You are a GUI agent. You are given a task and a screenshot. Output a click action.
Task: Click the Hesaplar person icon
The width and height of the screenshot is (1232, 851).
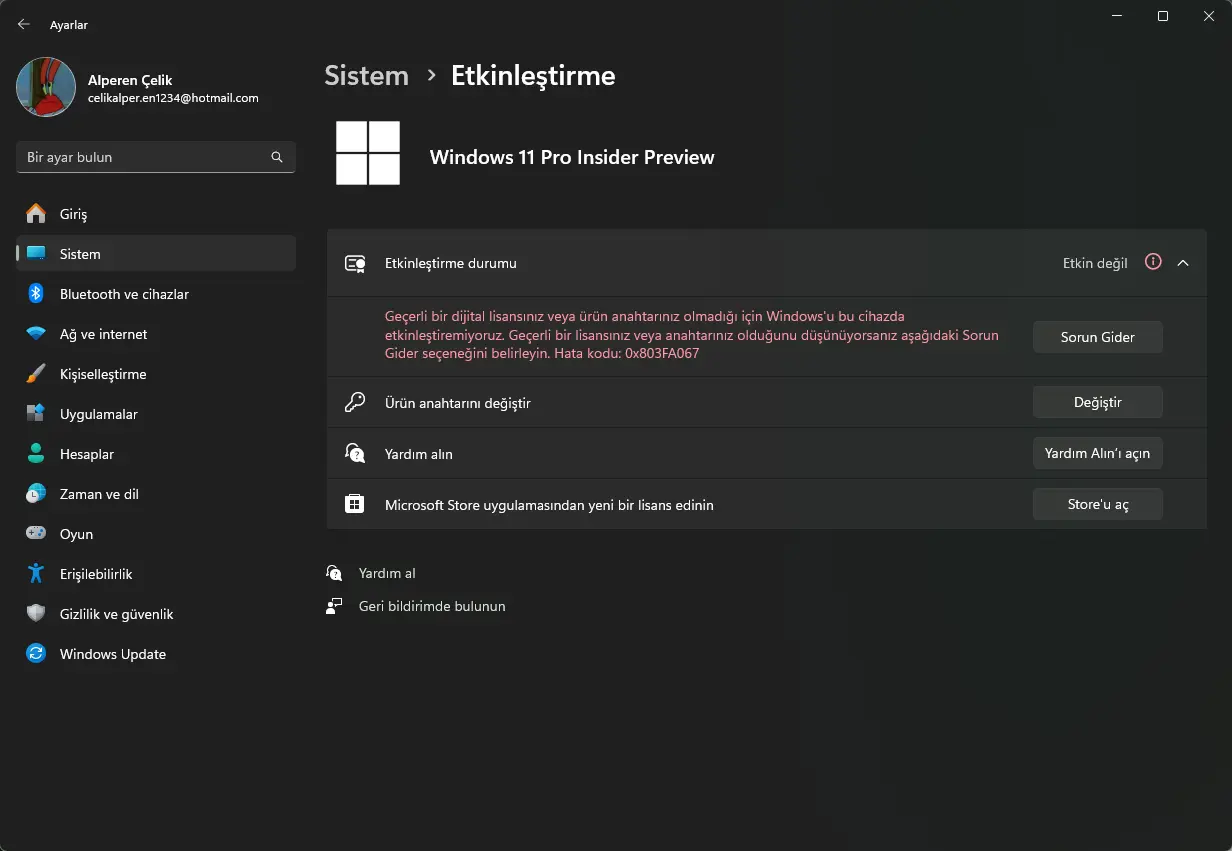click(x=36, y=454)
